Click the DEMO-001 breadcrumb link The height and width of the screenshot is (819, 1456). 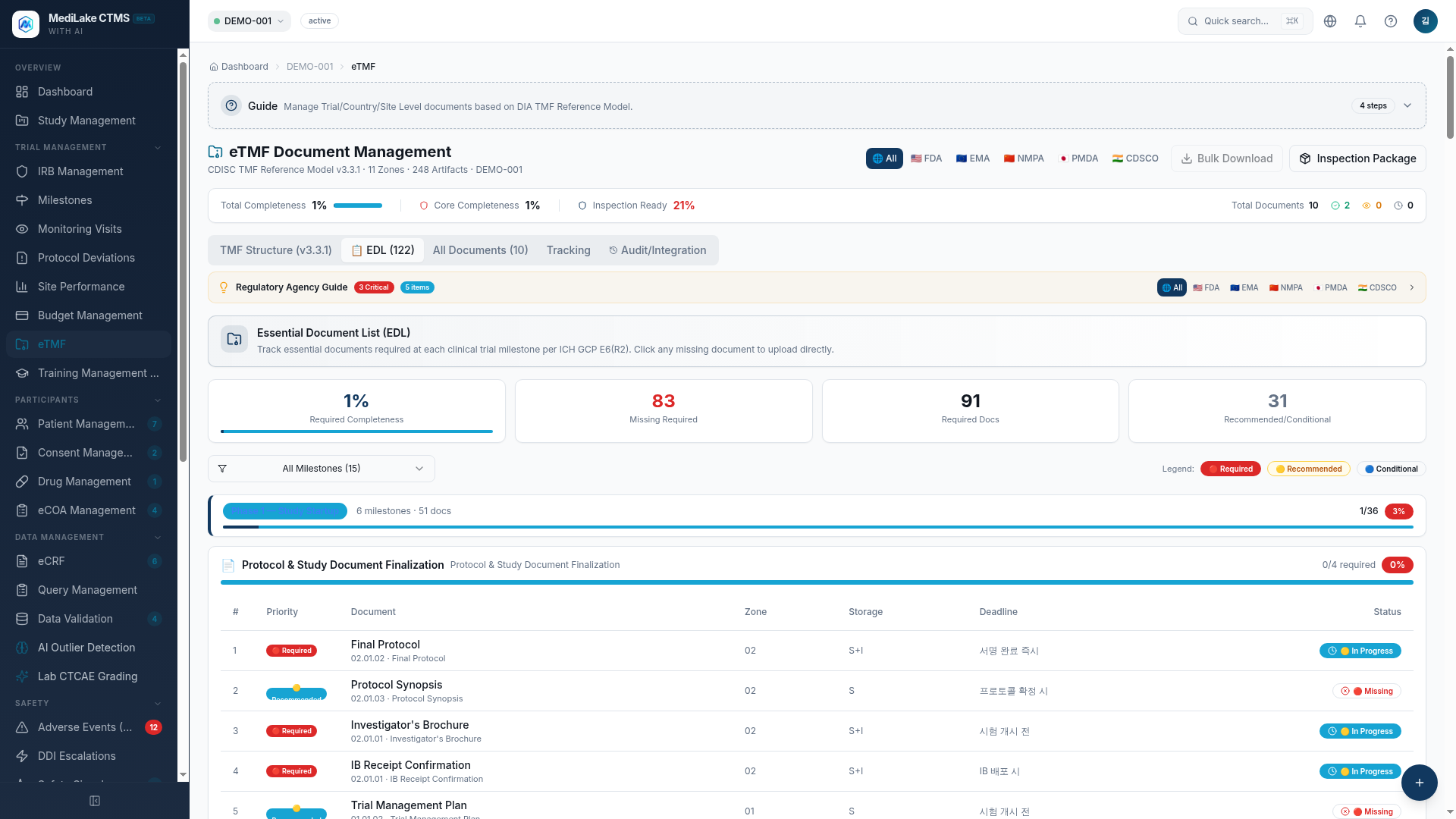(309, 67)
